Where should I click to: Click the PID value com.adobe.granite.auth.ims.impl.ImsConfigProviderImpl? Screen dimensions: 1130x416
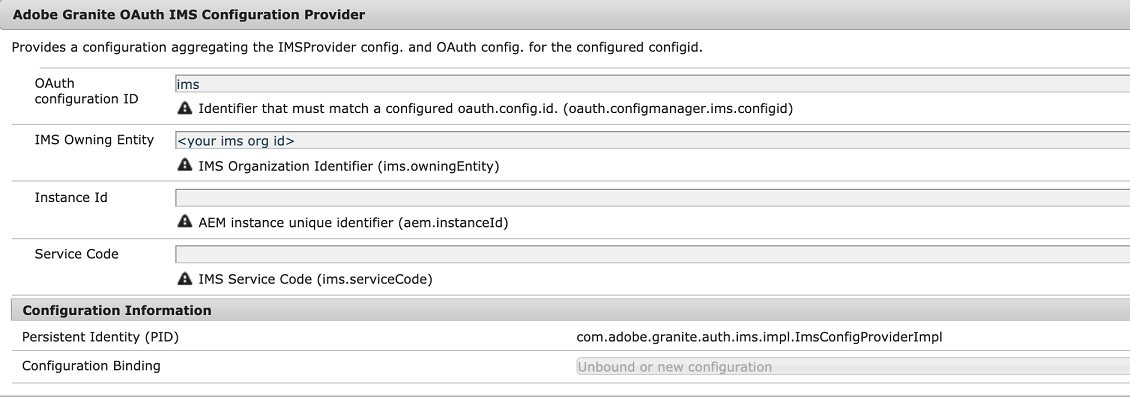[759, 337]
